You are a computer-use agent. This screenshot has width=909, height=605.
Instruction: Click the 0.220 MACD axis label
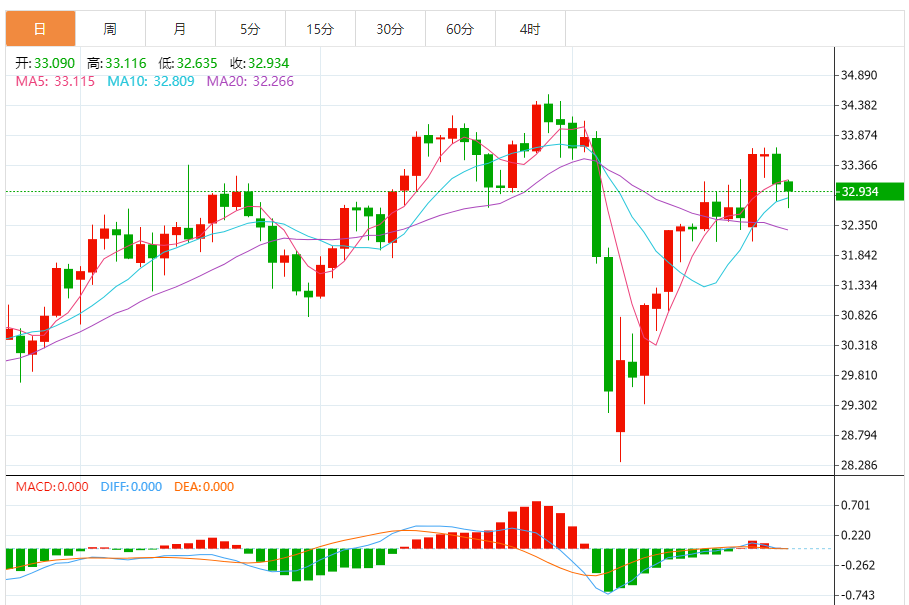856,535
